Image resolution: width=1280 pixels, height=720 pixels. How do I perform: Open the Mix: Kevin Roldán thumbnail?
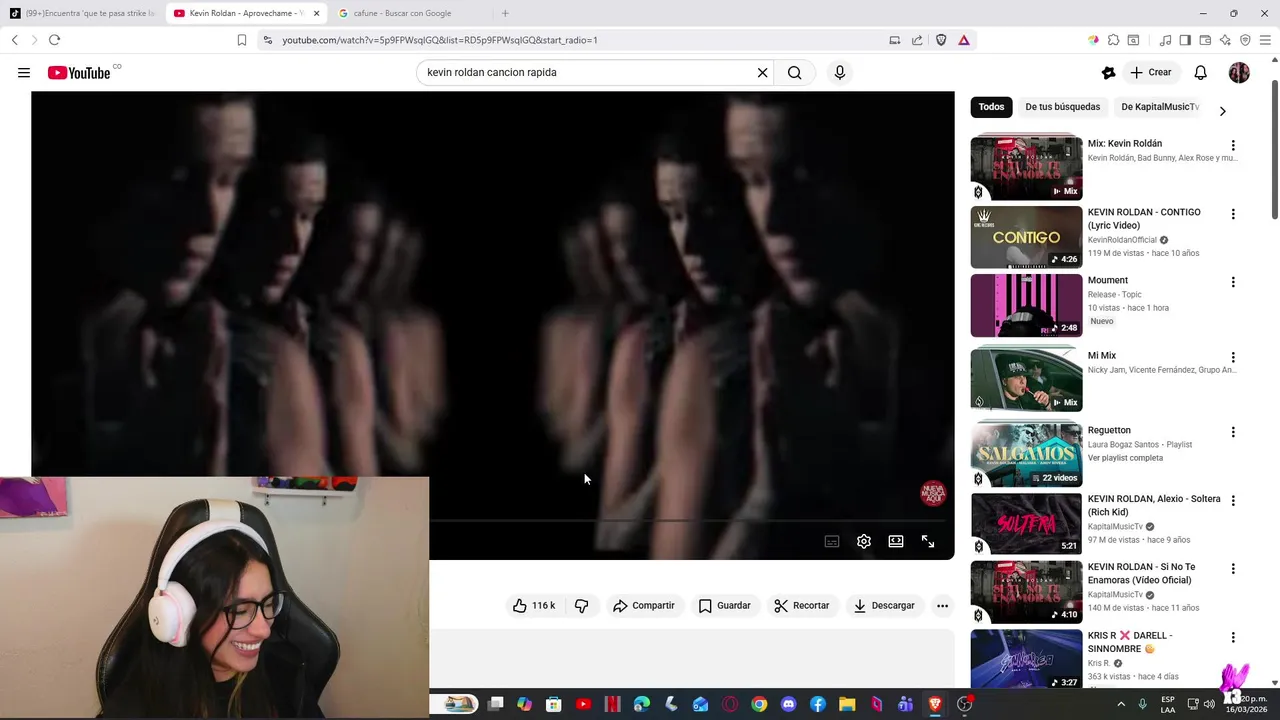[x=1026, y=168]
